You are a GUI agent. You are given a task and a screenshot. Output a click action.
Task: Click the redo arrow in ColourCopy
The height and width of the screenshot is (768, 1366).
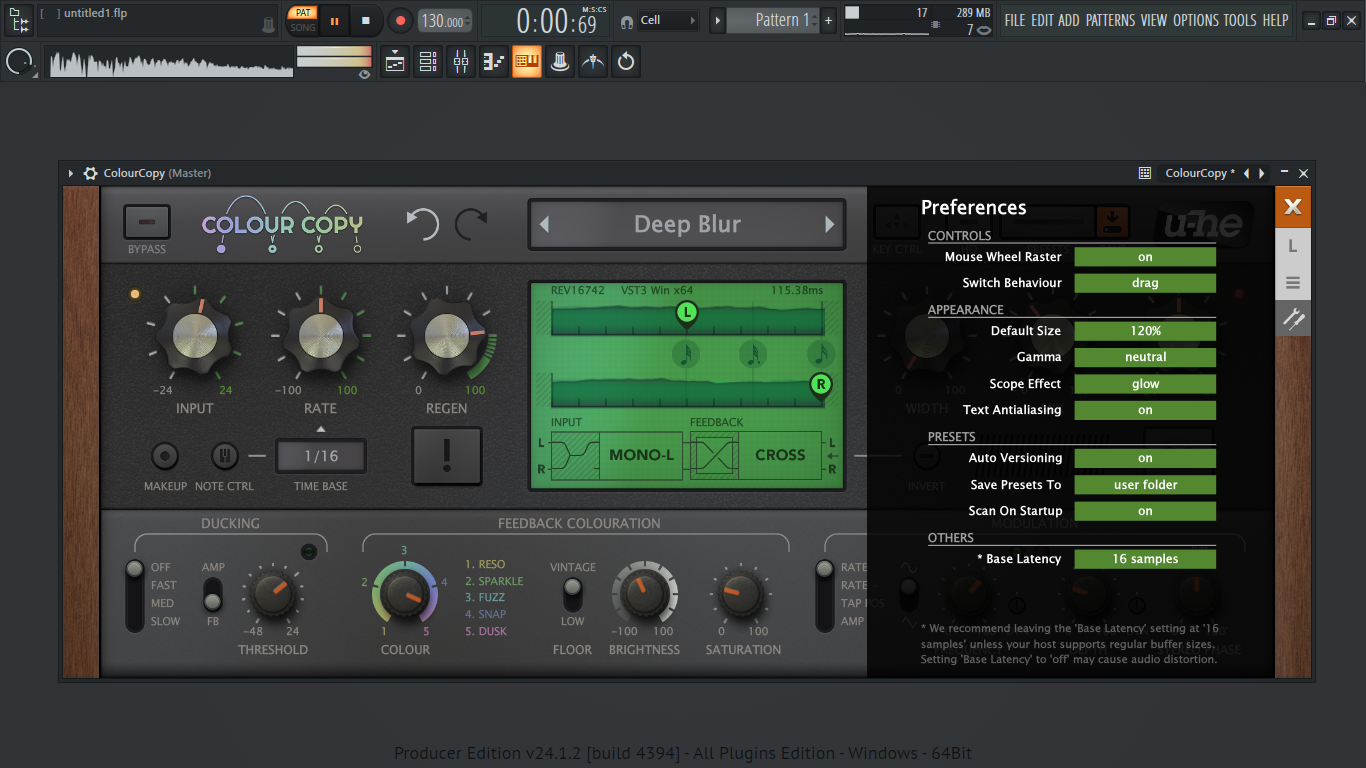point(471,224)
